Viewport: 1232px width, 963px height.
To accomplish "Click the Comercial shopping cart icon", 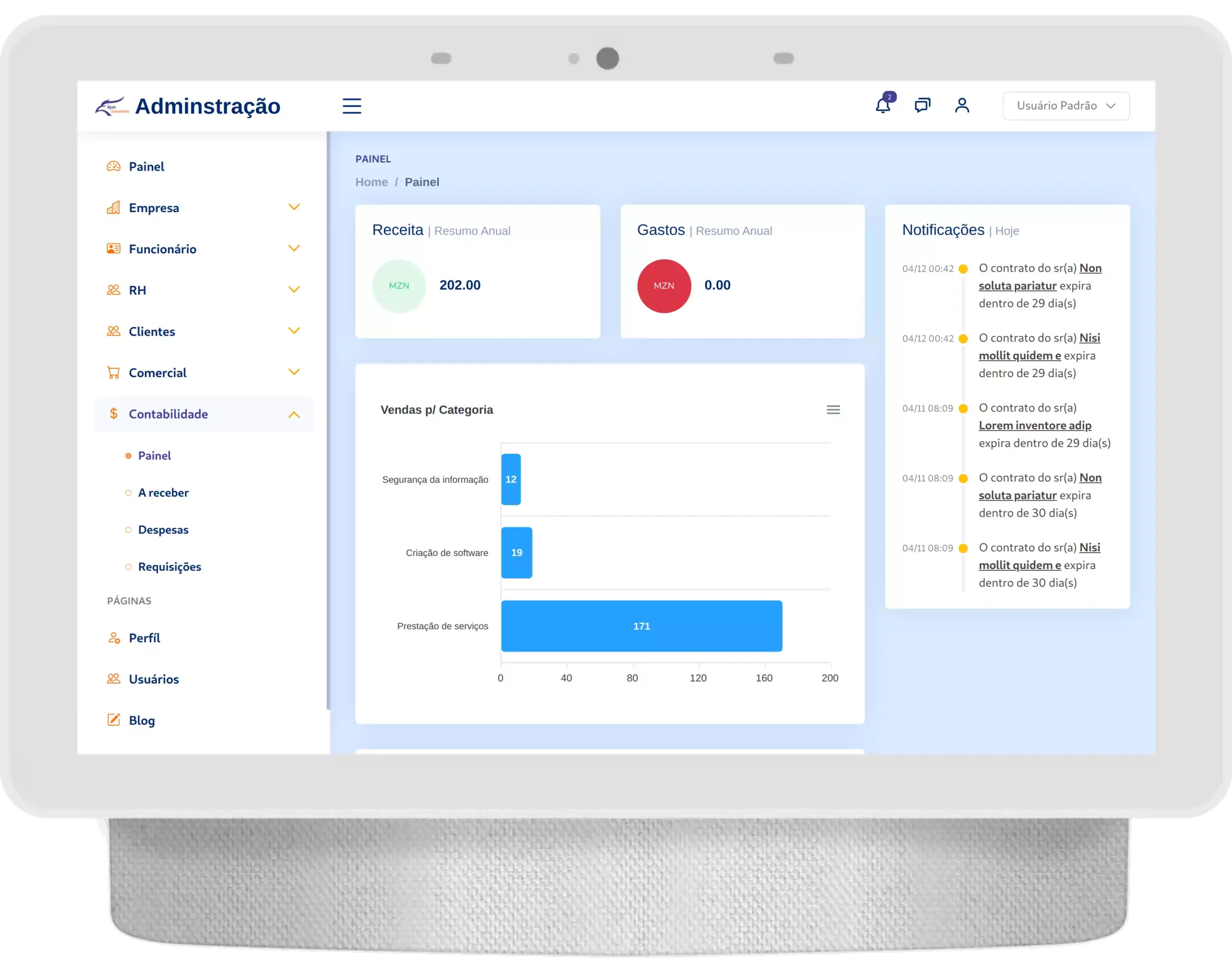I will click(114, 373).
